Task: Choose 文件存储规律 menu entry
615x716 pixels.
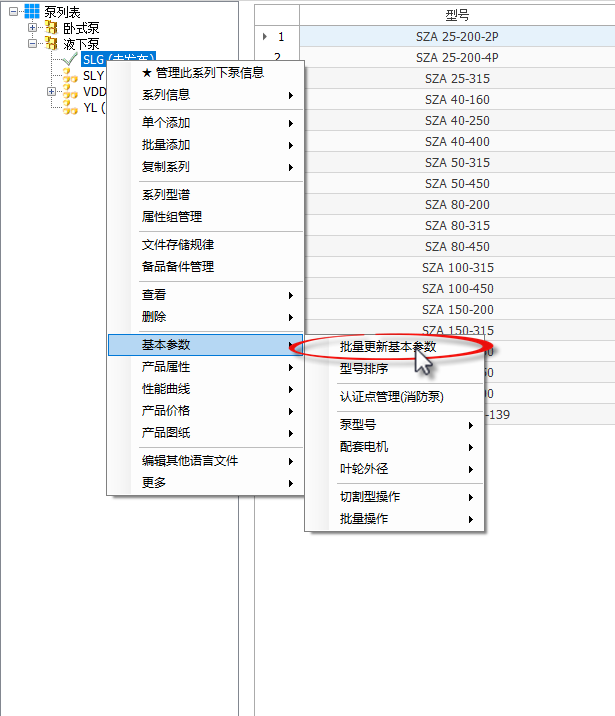Action: tap(205, 245)
